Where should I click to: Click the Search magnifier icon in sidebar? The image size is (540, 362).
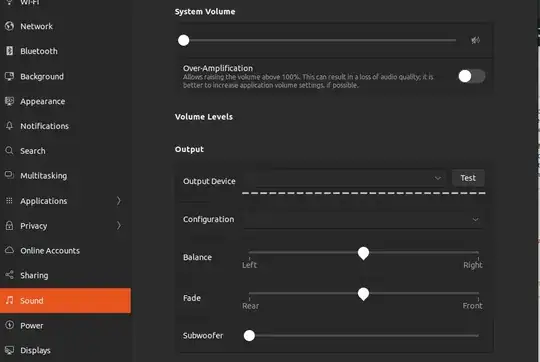pyautogui.click(x=10, y=151)
